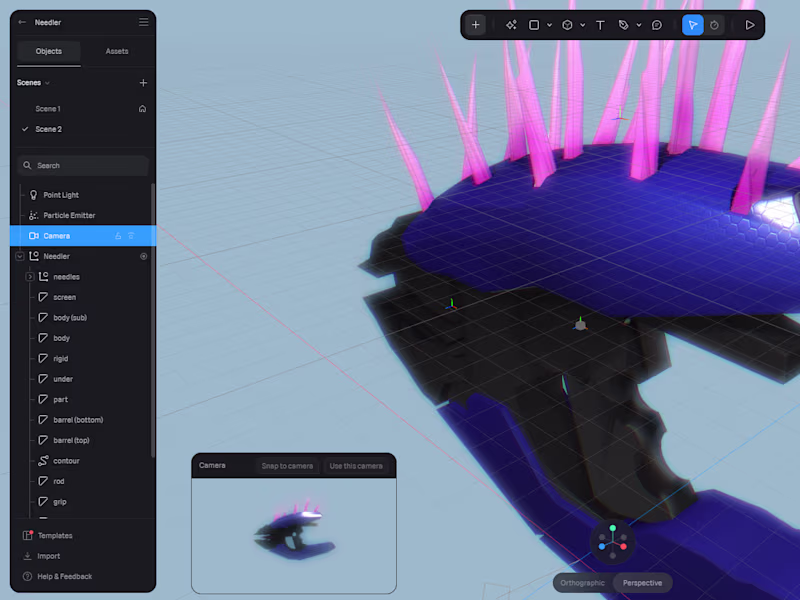Image resolution: width=800 pixels, height=600 pixels.
Task: Click the video camera icon on Camera row
Action: point(34,236)
